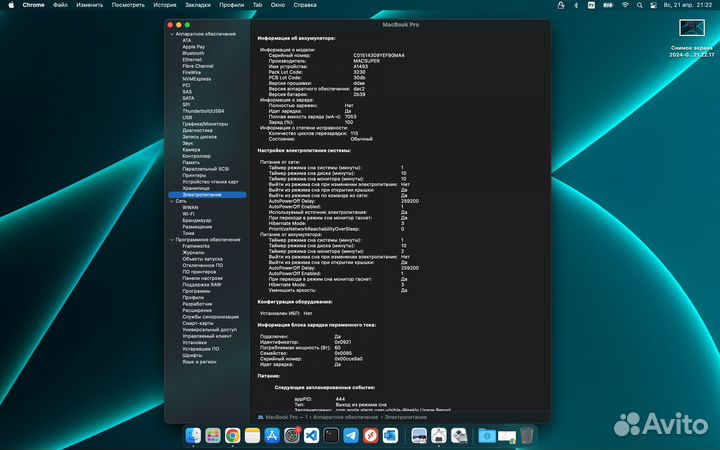Open App Store from the Dock
Viewport: 720px width, 450px height.
(x=272, y=435)
